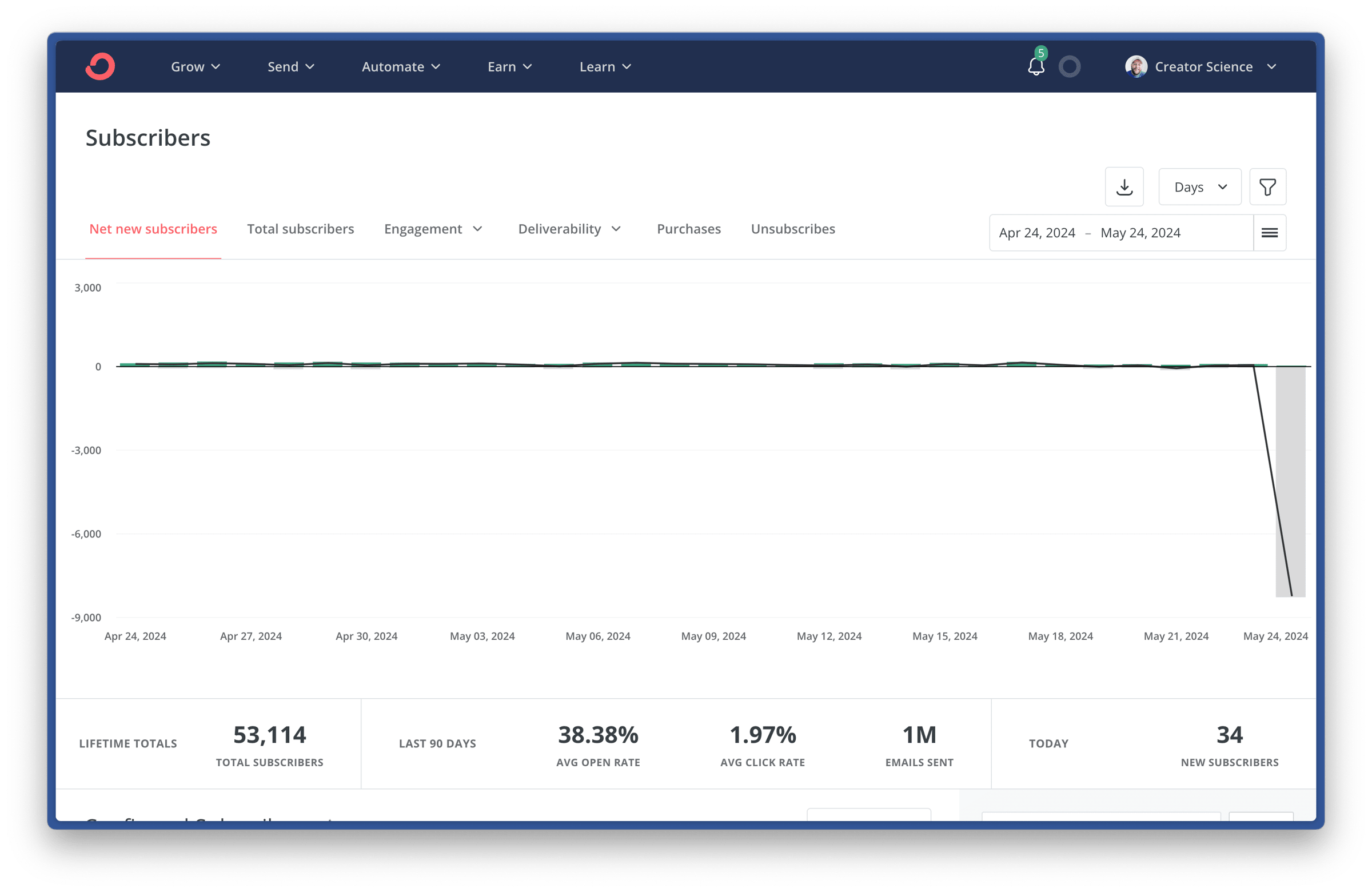Screen dimensions: 1372x892
Task: Open the Grow navigation menu
Action: click(x=196, y=67)
